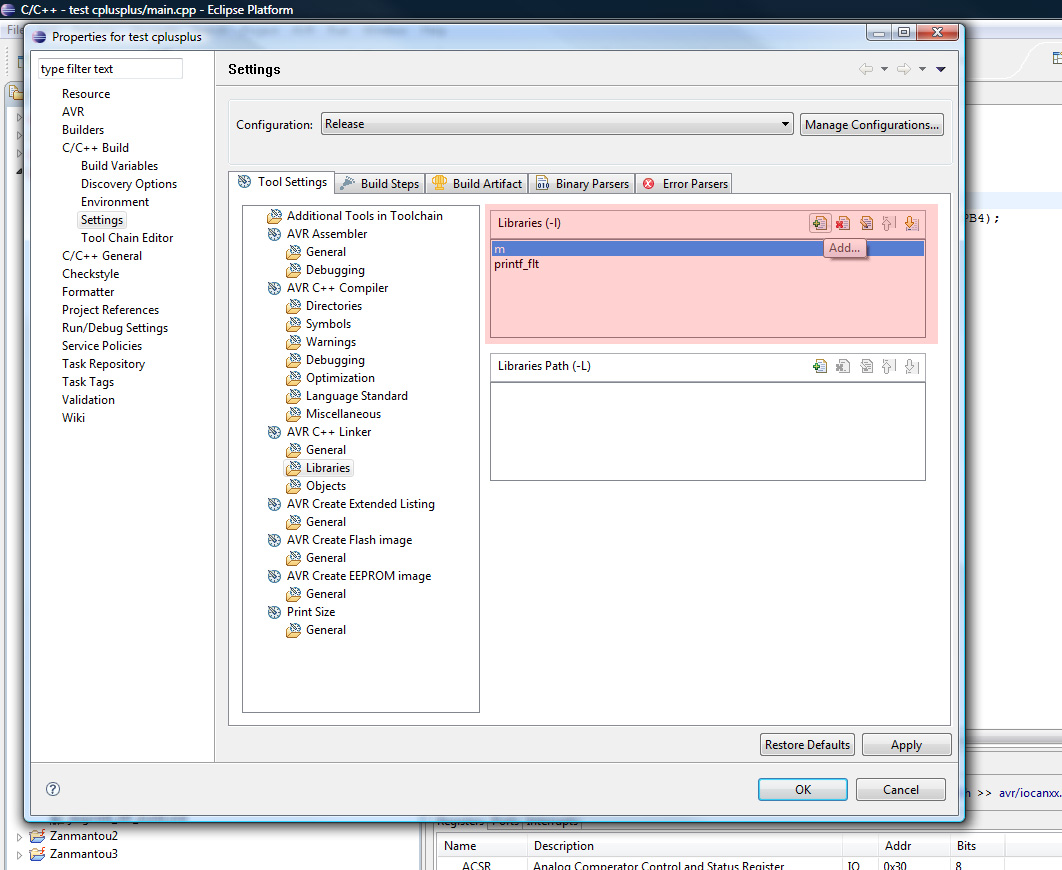Switch to the Error Parsers tab
Screen dimensions: 1062x870
(x=685, y=183)
